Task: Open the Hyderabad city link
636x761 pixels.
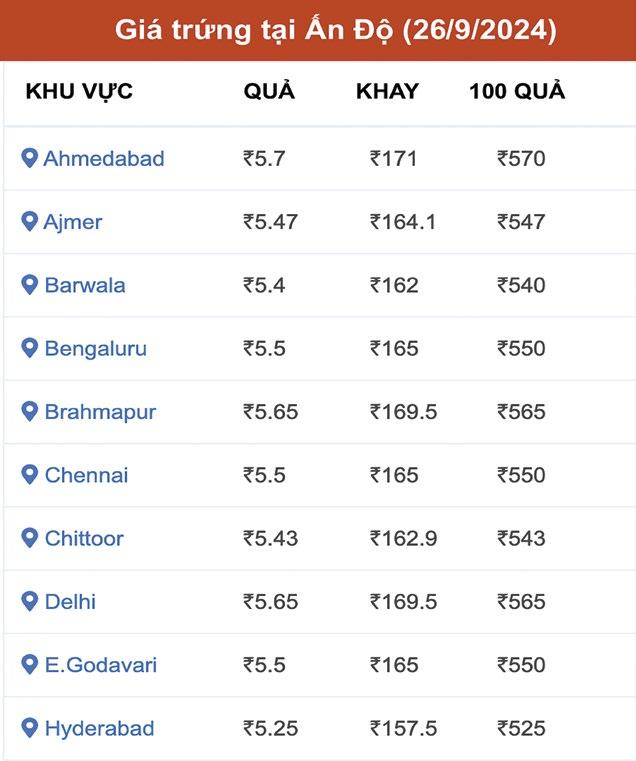Action: (99, 728)
